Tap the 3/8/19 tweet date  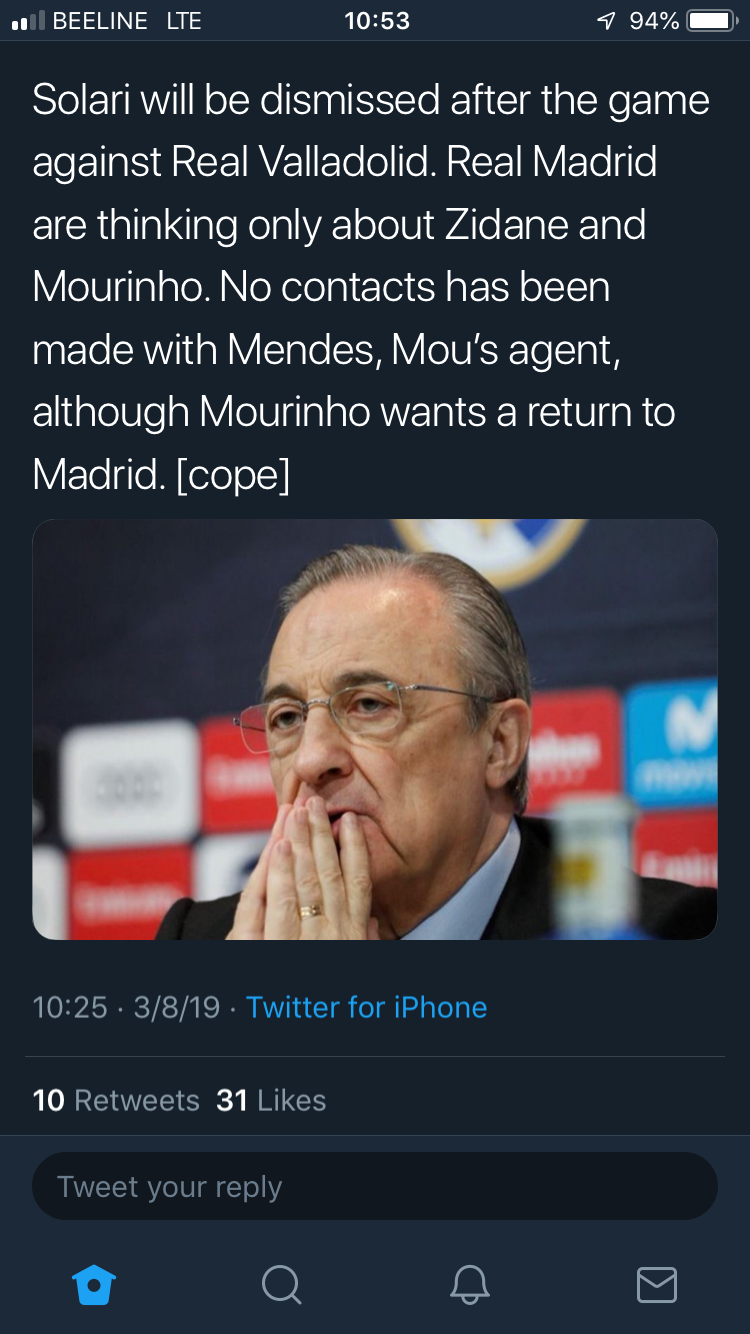176,1007
